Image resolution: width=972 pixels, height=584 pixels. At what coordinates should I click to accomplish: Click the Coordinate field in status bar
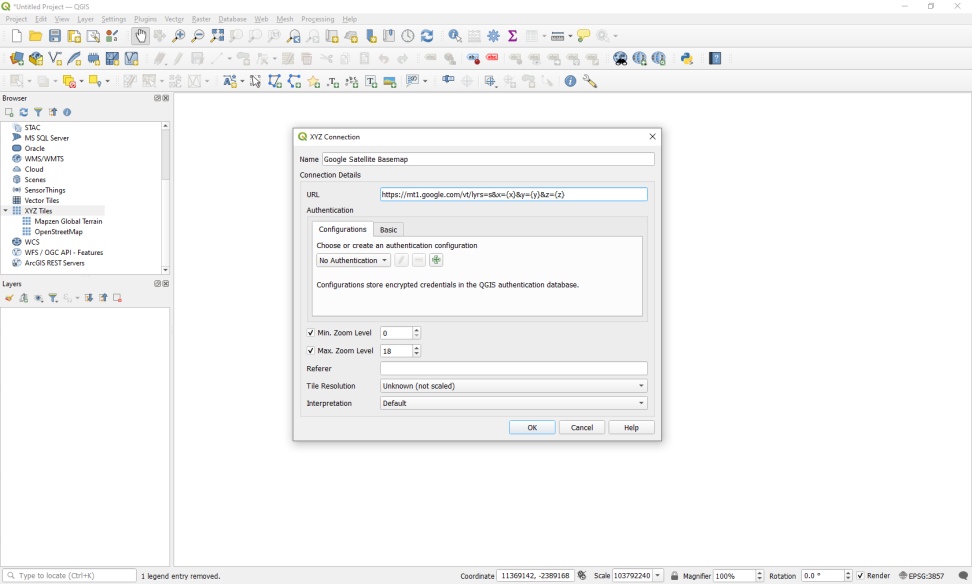[x=535, y=576]
